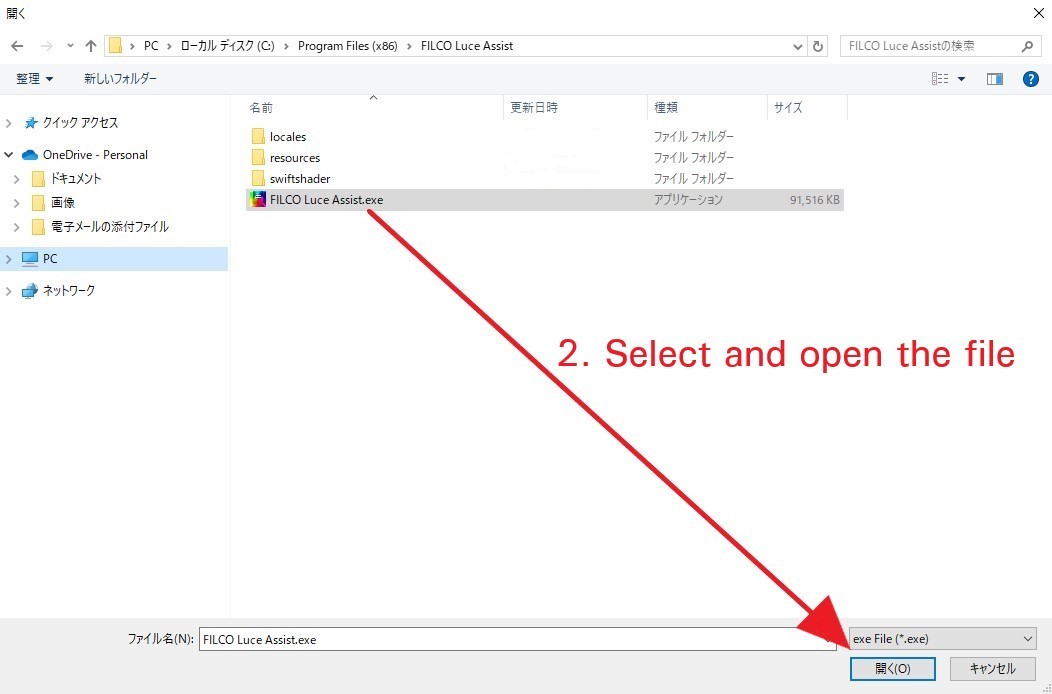
Task: Expand クイック アクセス in the tree
Action: (9, 123)
